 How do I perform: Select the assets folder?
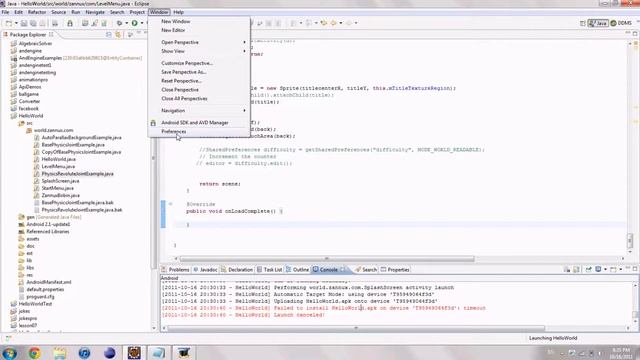click(x=33, y=239)
